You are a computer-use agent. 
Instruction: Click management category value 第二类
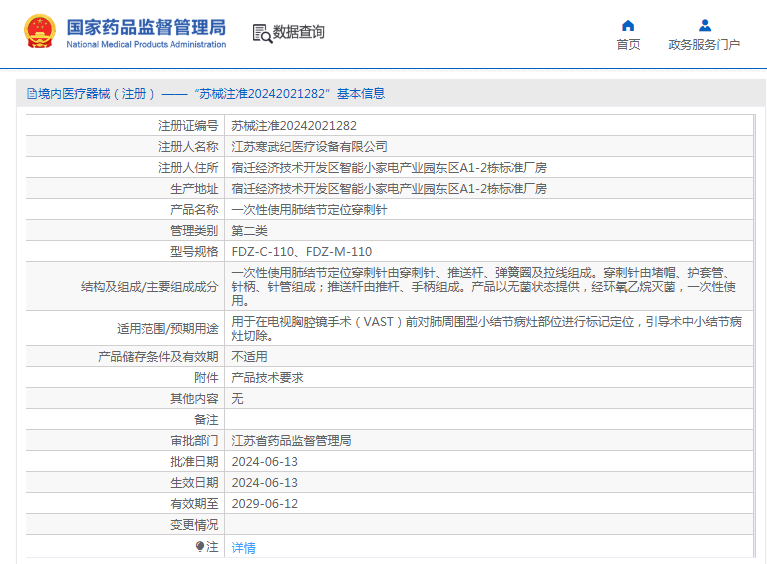[x=249, y=231]
